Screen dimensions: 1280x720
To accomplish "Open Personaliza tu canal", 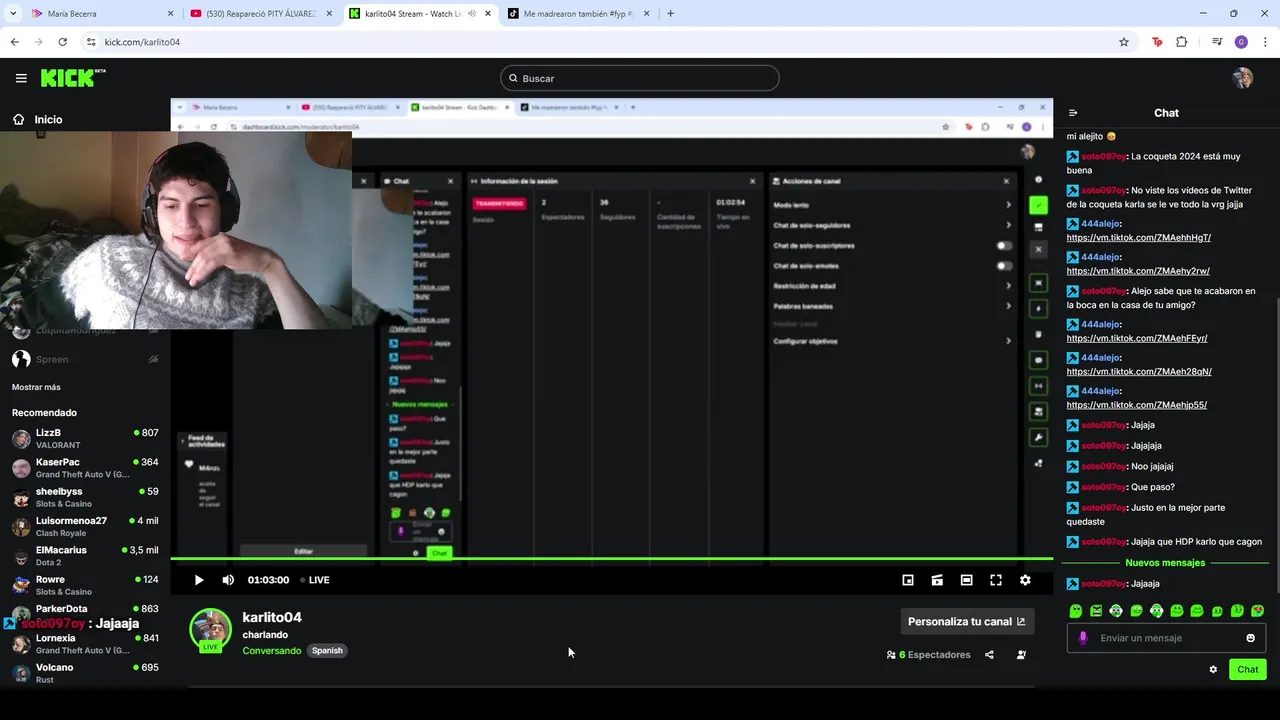I will pos(967,622).
